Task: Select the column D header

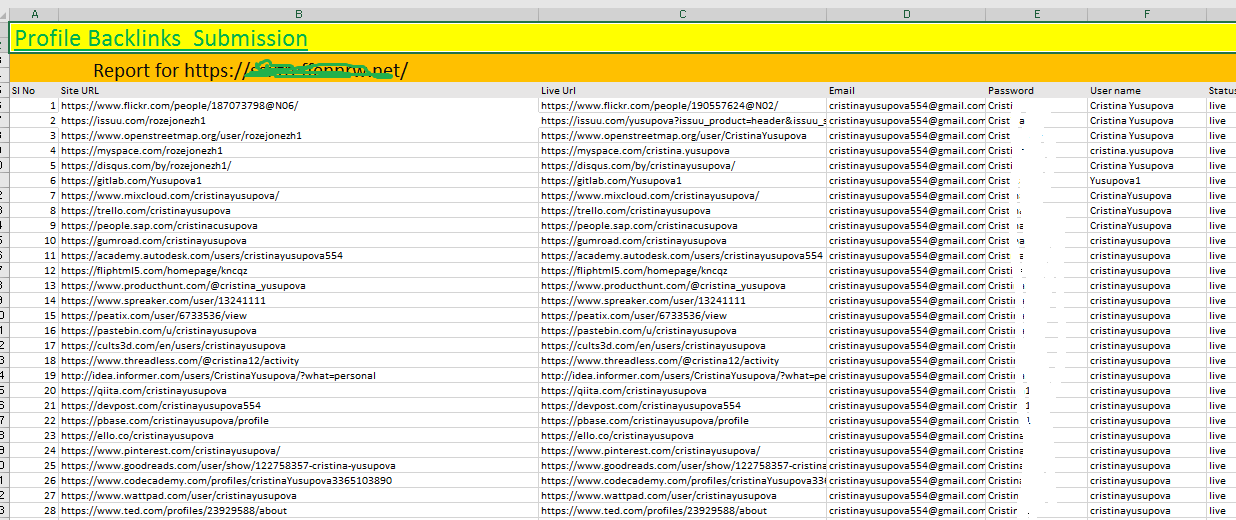Action: [x=905, y=14]
